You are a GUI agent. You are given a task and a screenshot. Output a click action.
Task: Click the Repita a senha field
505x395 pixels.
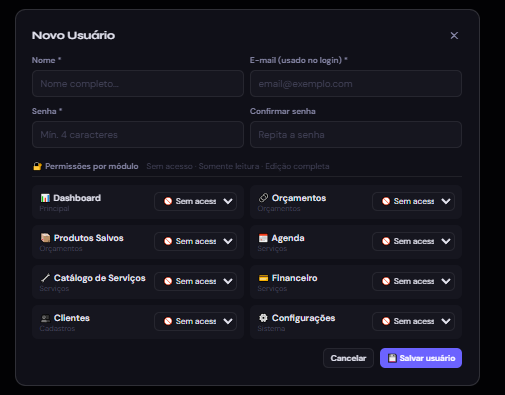356,134
